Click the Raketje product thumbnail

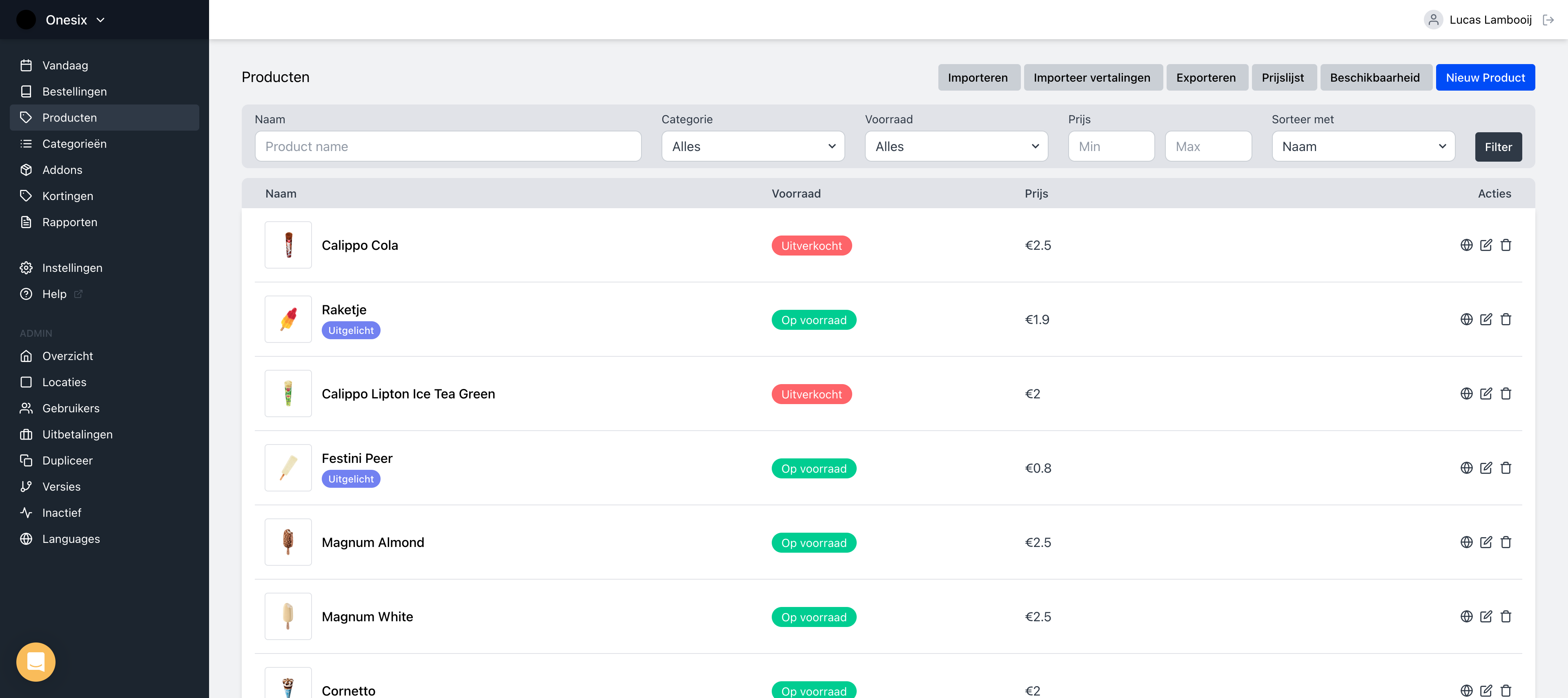(x=288, y=319)
